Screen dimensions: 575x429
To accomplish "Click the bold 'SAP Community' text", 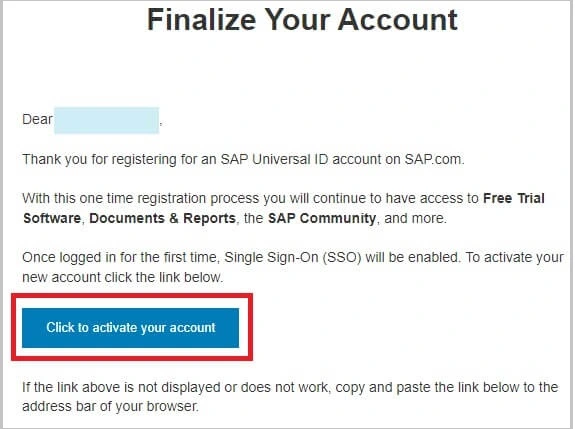I will click(x=322, y=219).
